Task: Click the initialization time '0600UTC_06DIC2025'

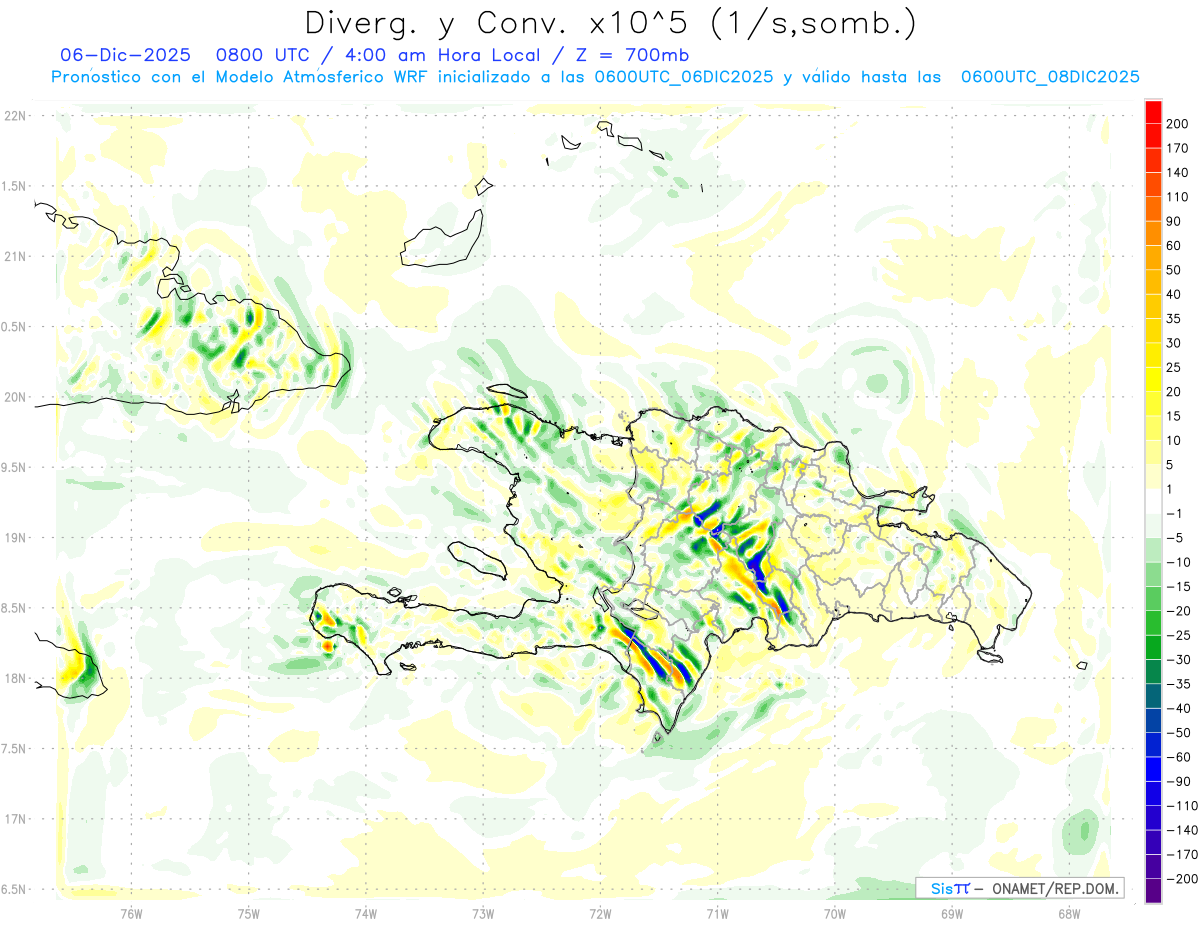Action: (684, 77)
